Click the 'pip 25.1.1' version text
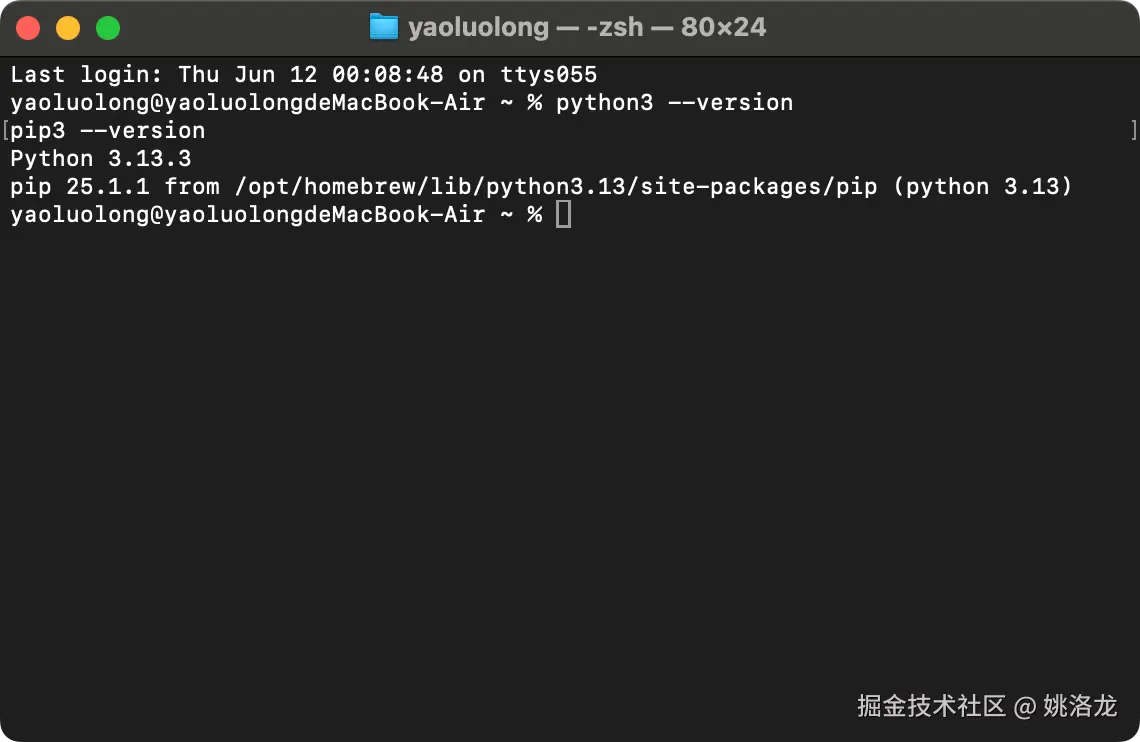 pos(80,187)
